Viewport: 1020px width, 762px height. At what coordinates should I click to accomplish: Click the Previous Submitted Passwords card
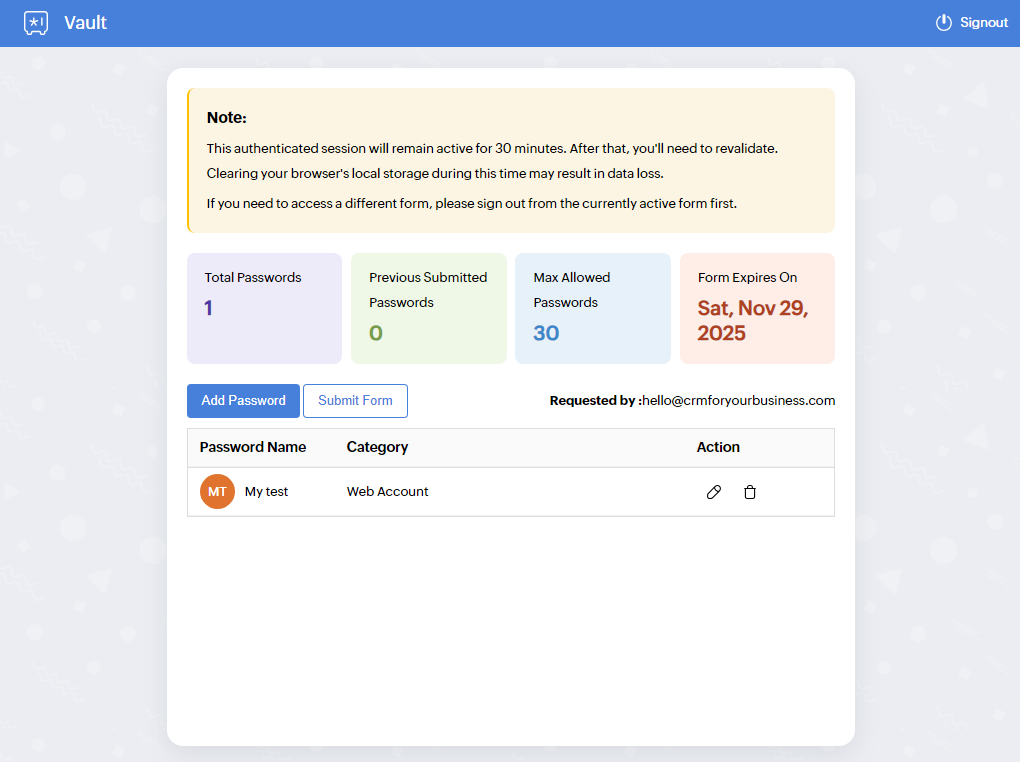tap(428, 308)
